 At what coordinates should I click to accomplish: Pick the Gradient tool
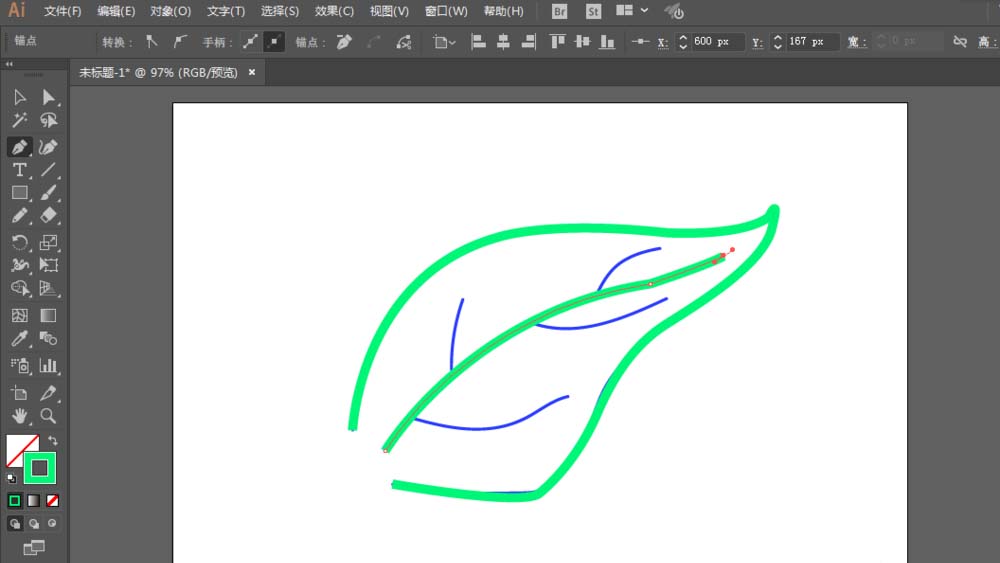(48, 316)
